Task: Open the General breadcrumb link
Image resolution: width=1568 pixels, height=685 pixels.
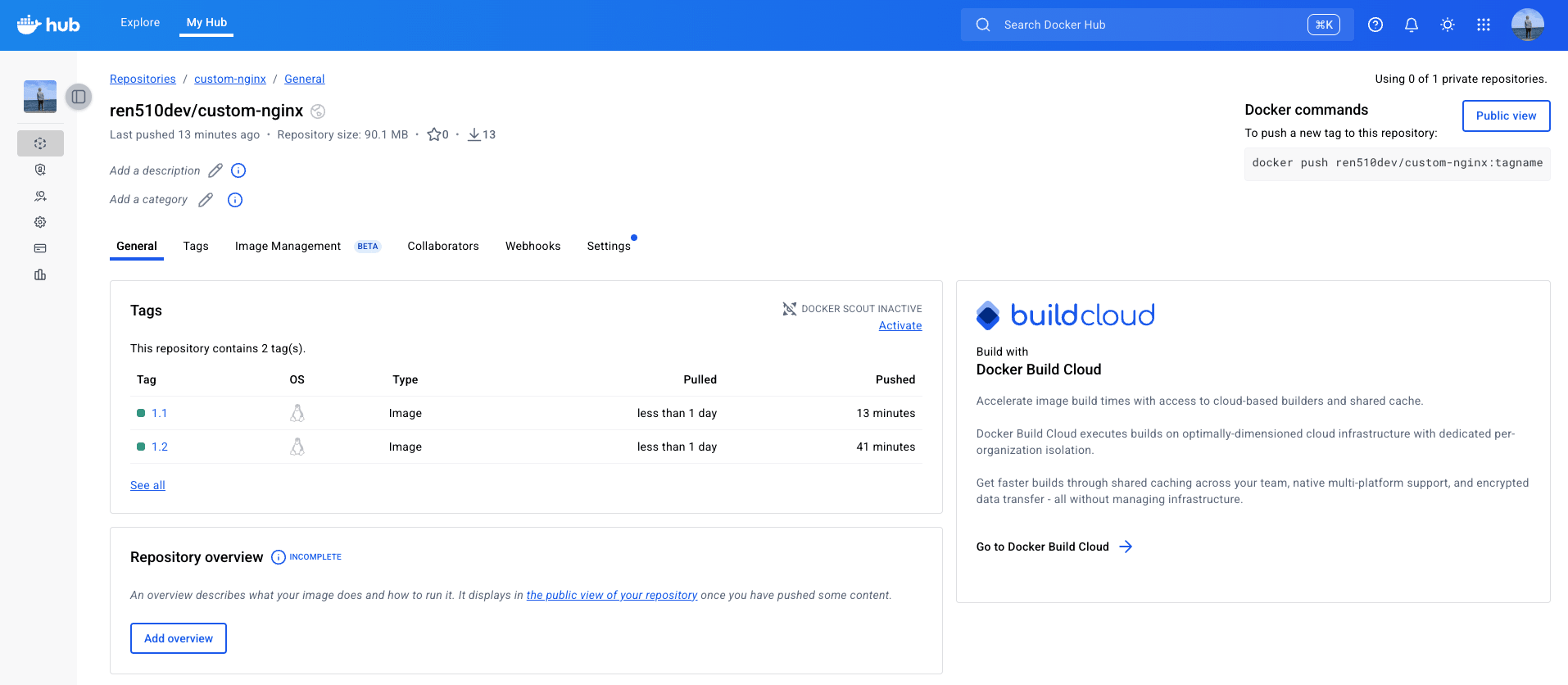Action: (x=305, y=79)
